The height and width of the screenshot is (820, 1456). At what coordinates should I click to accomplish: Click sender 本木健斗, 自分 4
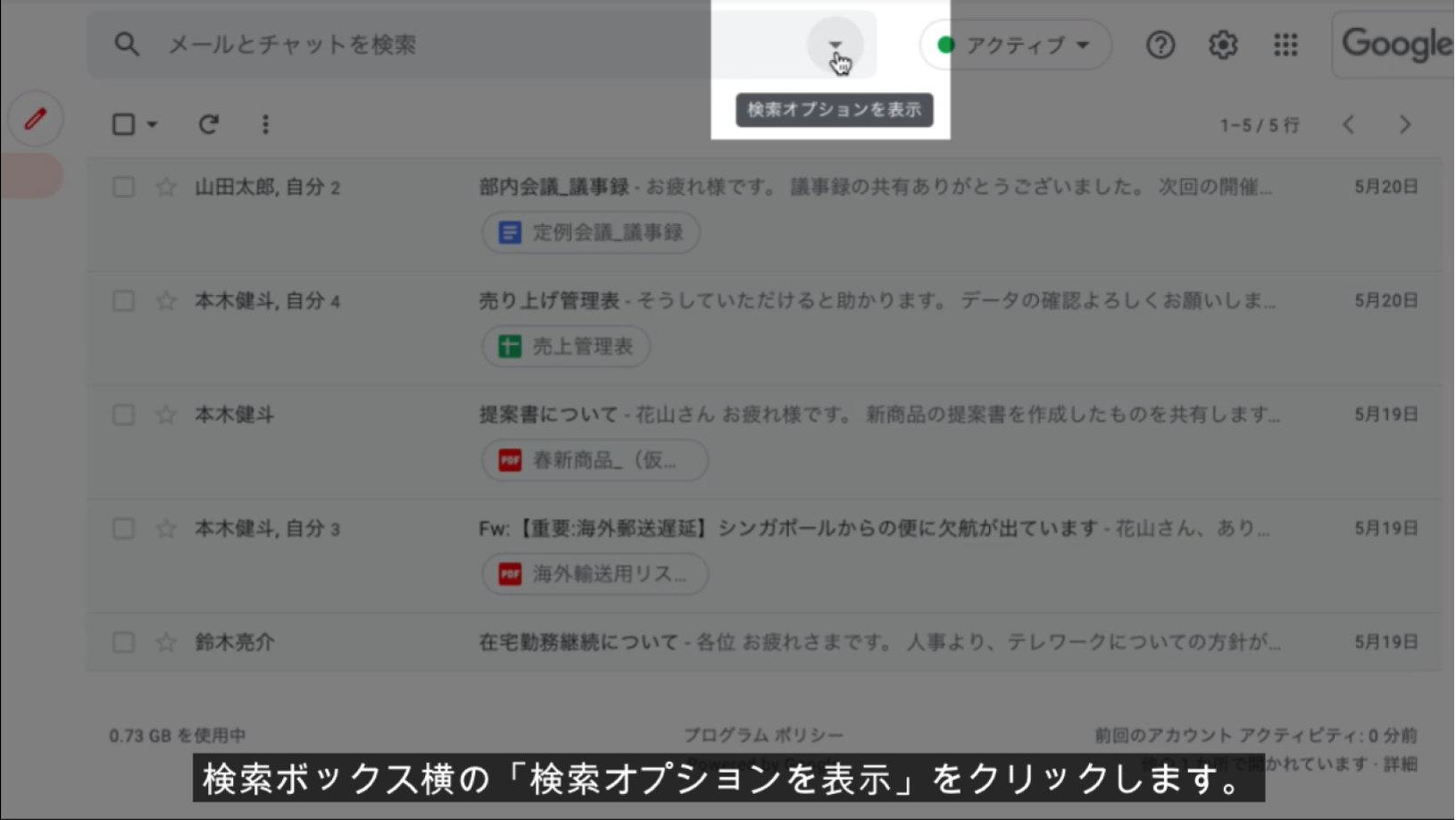[x=268, y=301]
